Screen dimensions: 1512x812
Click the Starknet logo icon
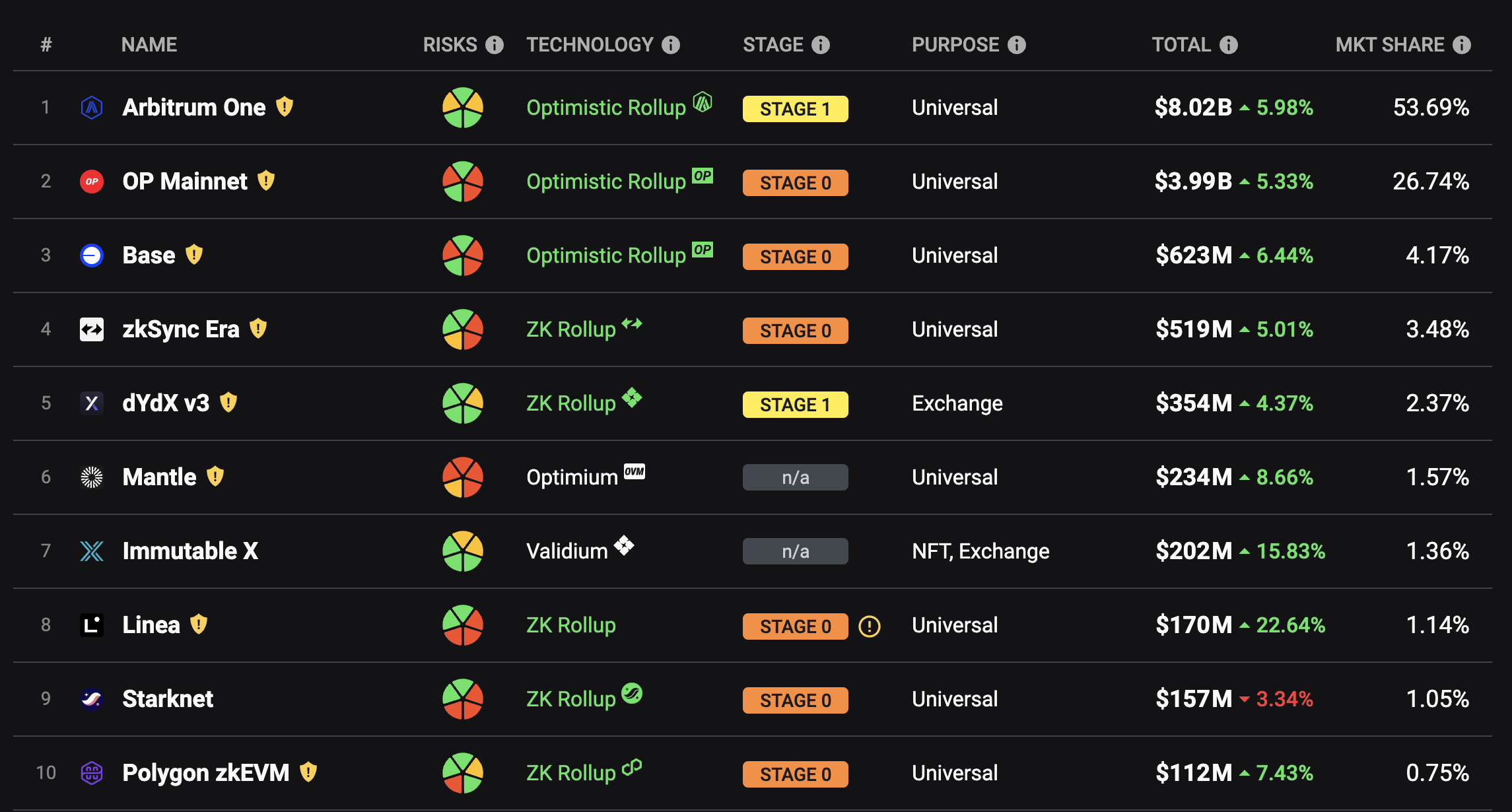[91, 698]
